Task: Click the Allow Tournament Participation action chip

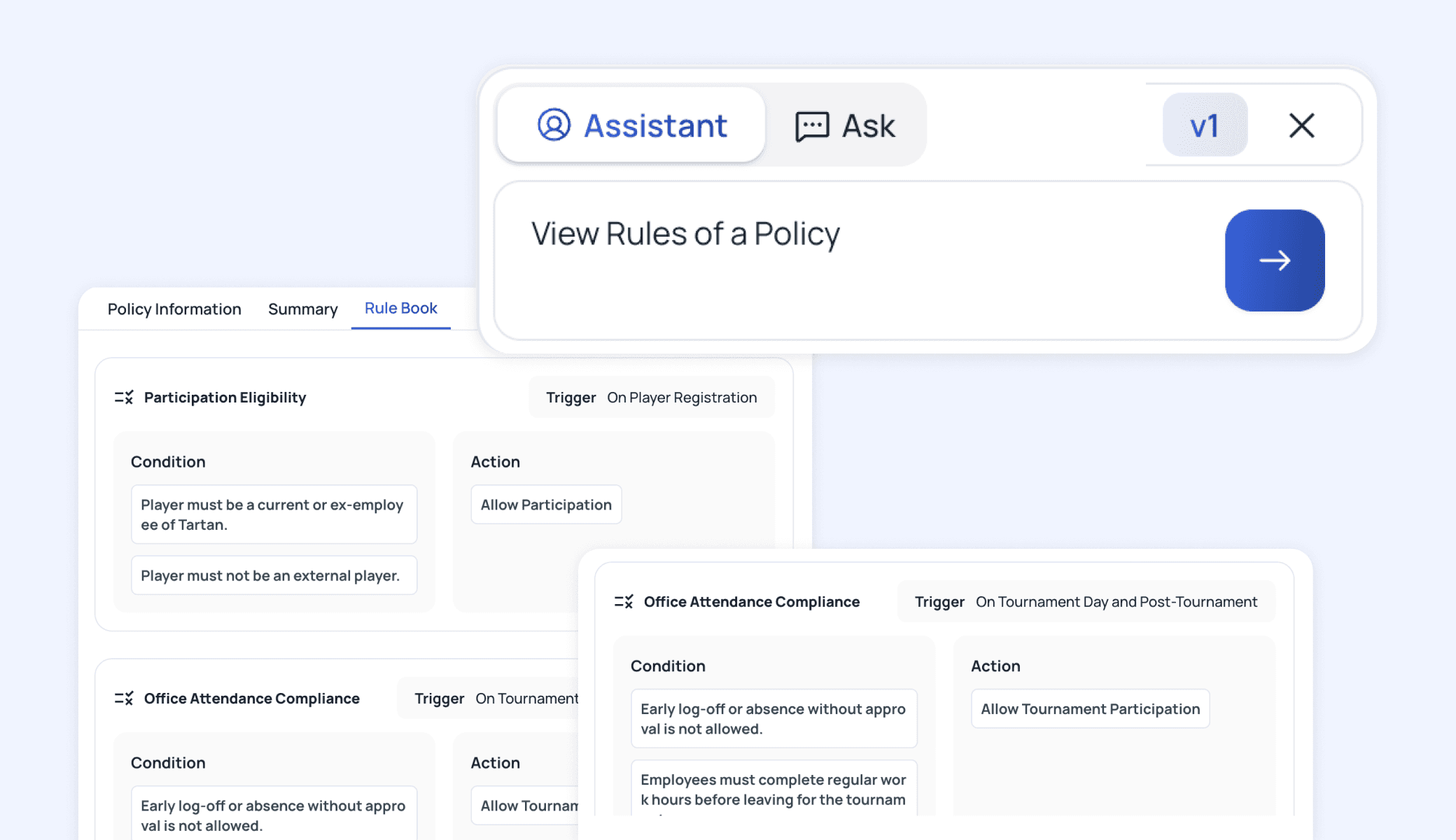Action: click(x=1090, y=709)
